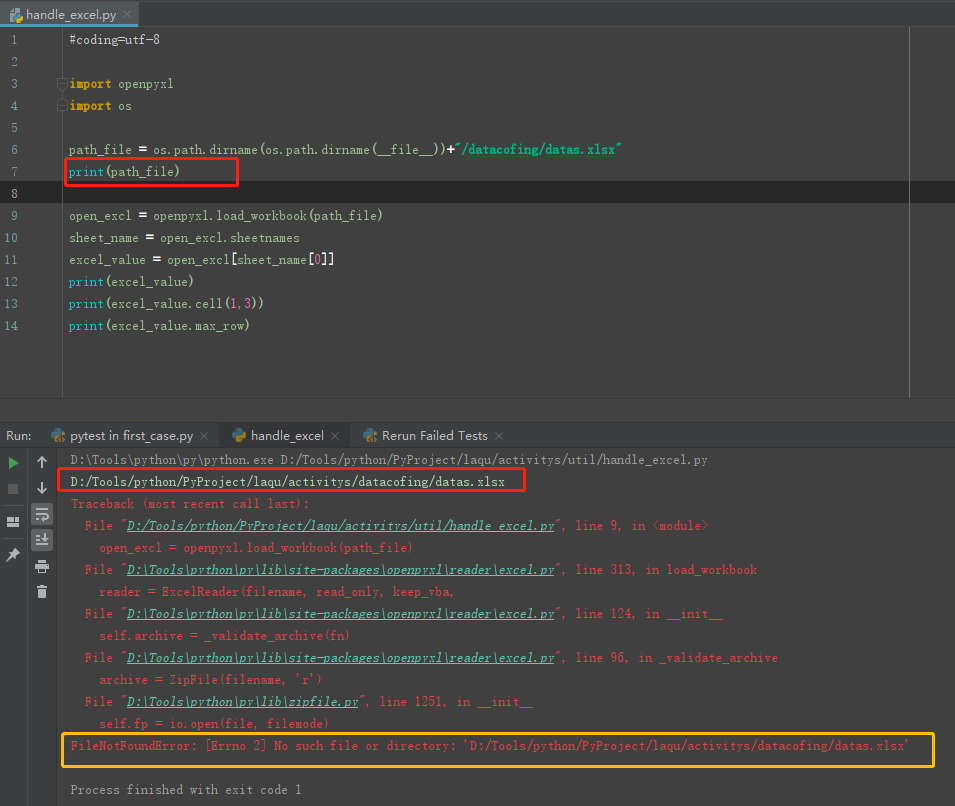Click the Up the Stack Trace arrow

[42, 462]
